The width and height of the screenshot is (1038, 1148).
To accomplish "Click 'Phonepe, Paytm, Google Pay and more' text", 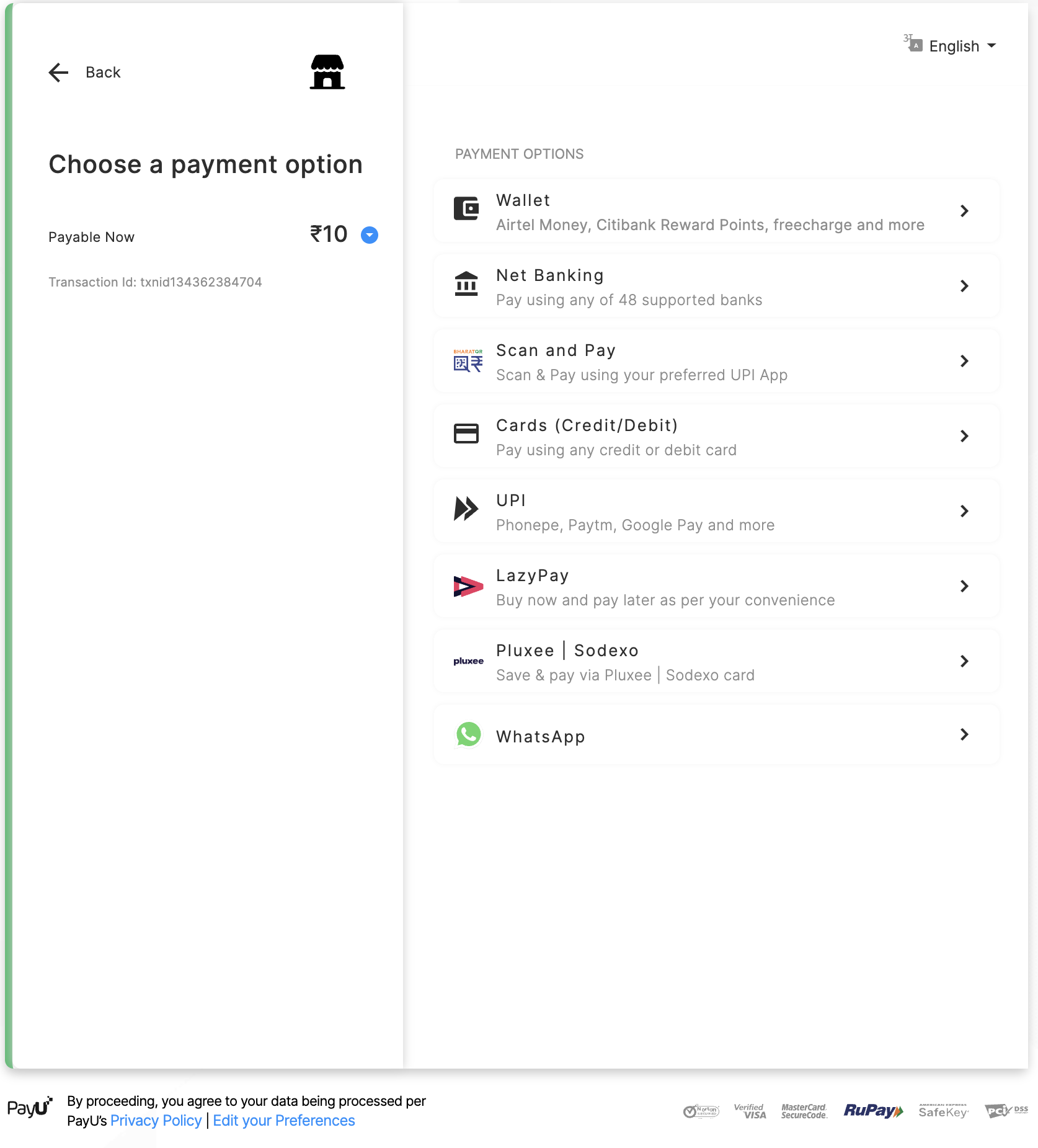I will (x=636, y=525).
